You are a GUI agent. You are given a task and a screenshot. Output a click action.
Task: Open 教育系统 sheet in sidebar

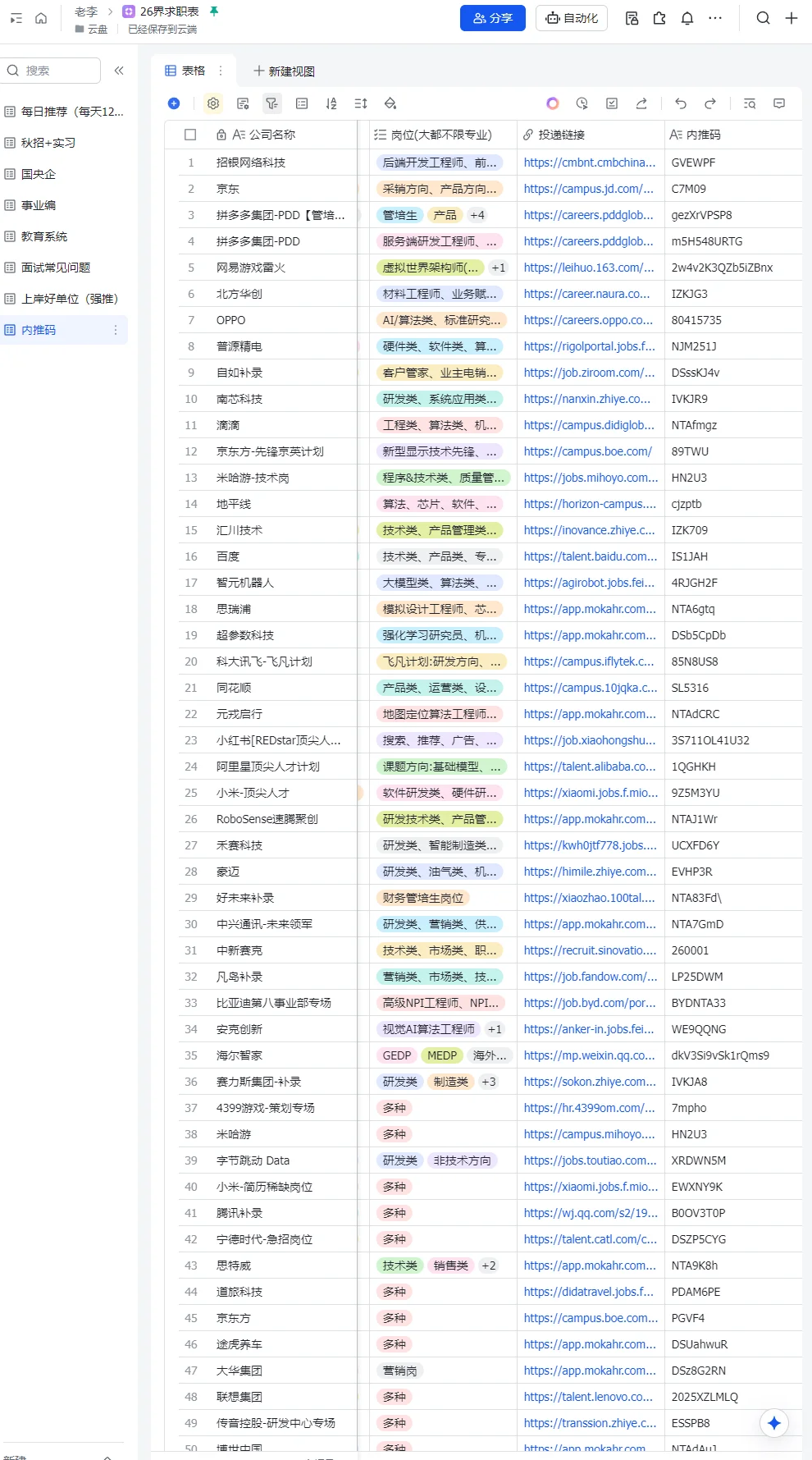pos(64,236)
